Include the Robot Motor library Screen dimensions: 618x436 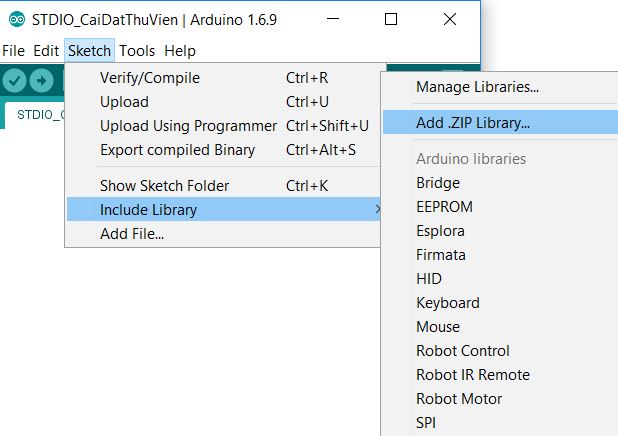coord(501,399)
